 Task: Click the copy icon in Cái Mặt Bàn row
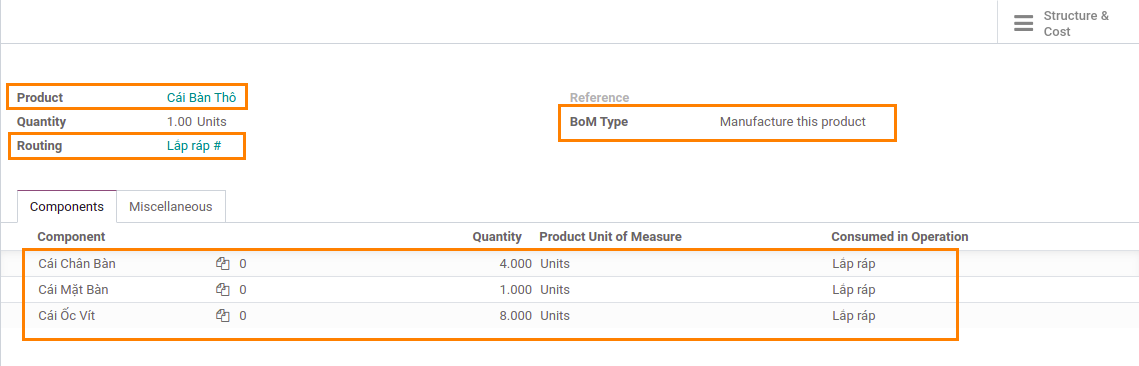(x=223, y=290)
